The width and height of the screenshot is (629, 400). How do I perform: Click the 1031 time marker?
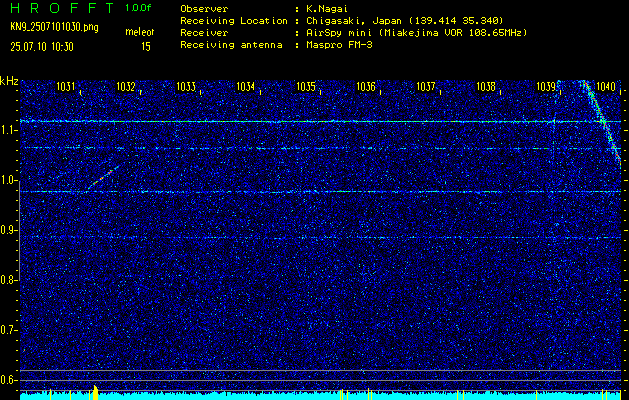[65, 87]
